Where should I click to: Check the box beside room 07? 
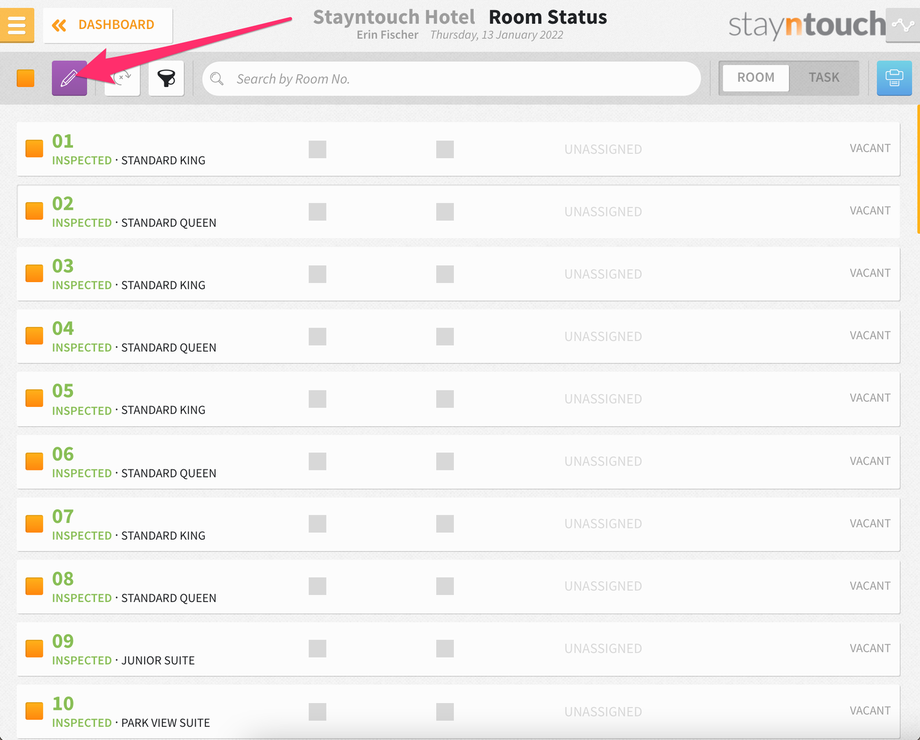tap(34, 523)
